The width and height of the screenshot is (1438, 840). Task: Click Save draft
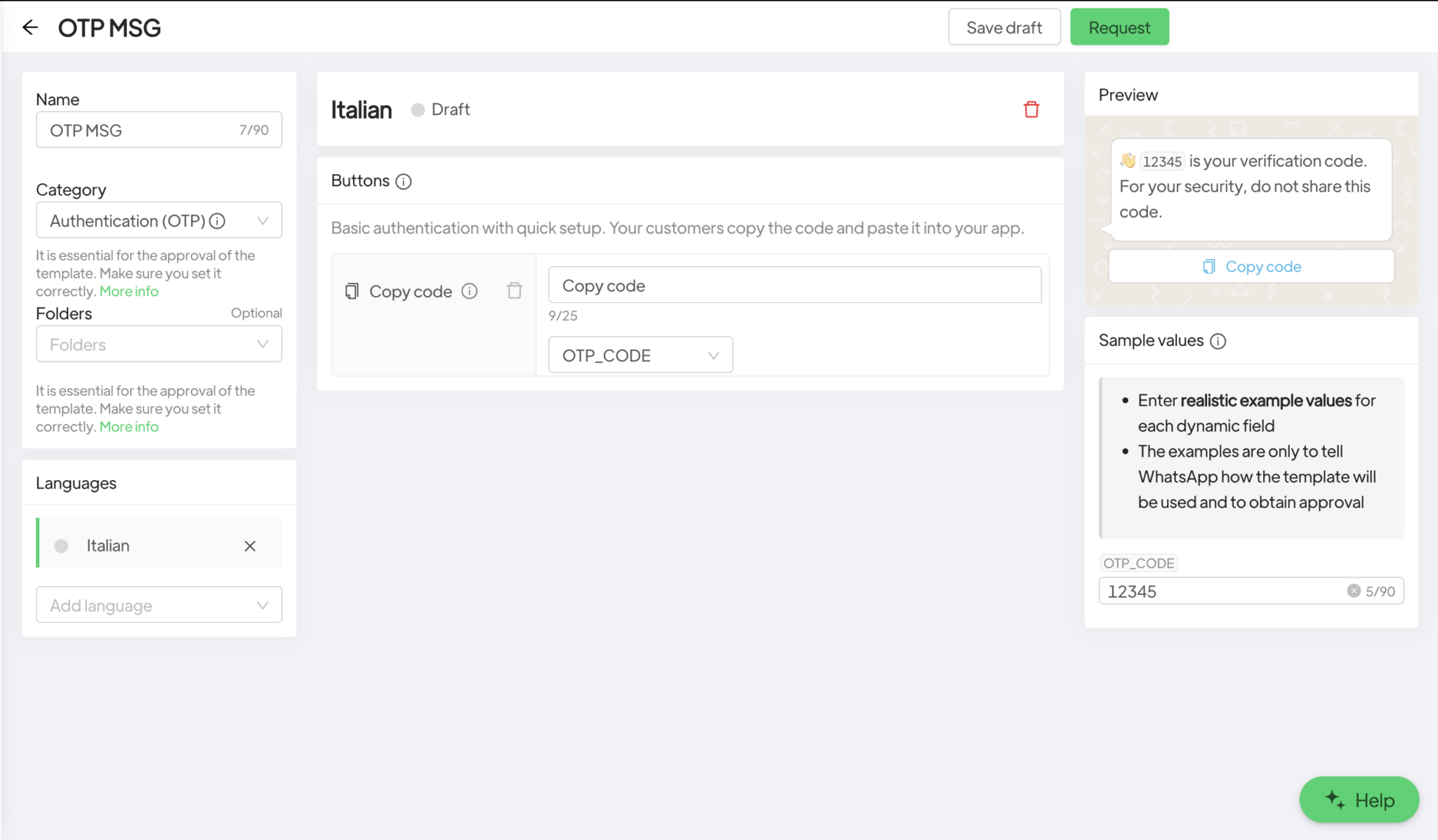[1004, 27]
